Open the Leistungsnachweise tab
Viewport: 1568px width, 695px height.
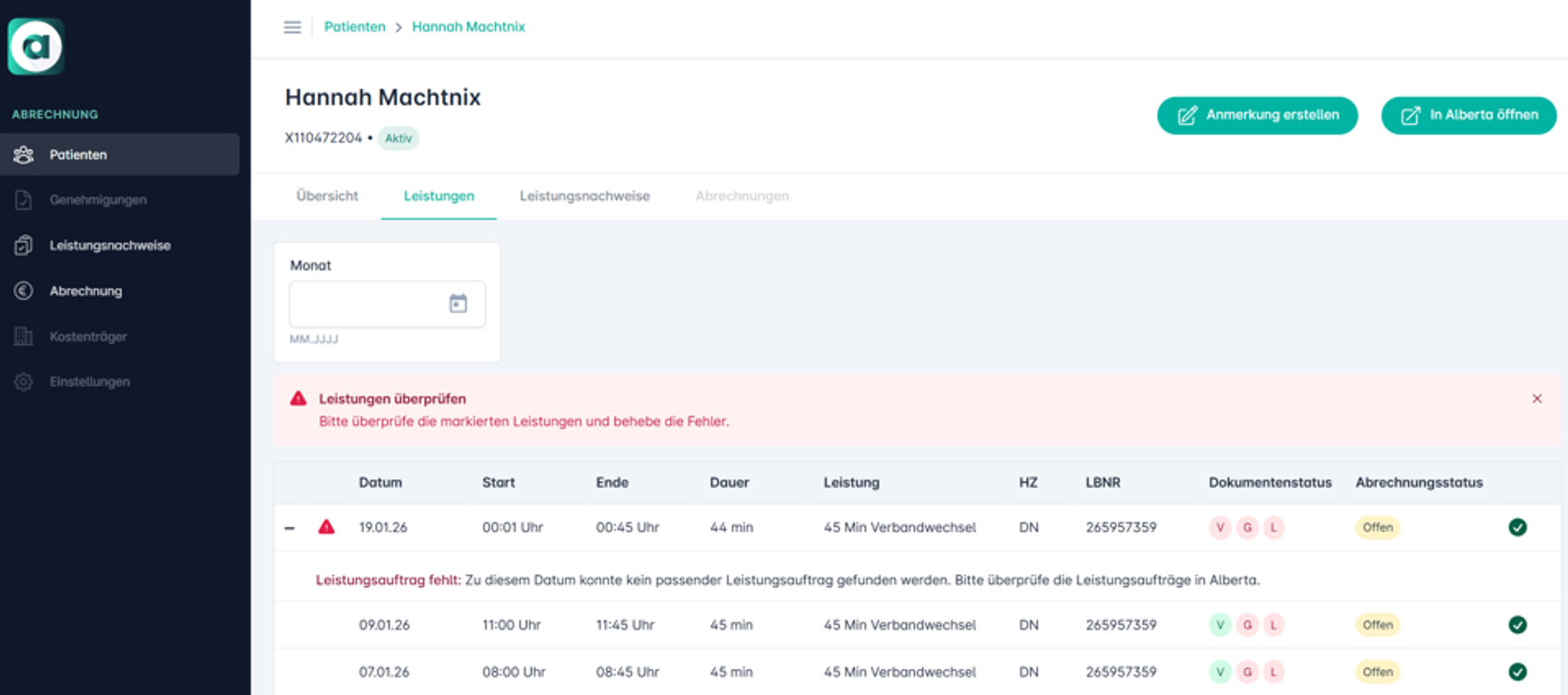click(585, 196)
